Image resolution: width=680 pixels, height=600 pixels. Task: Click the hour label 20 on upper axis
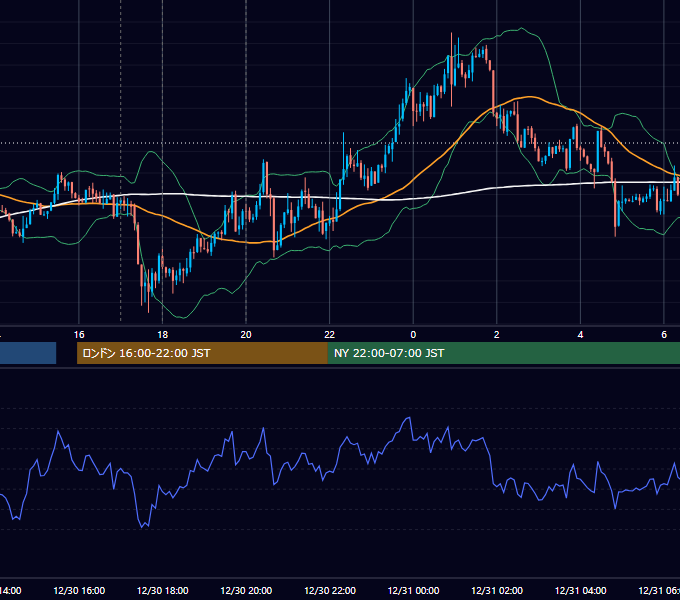(x=246, y=335)
